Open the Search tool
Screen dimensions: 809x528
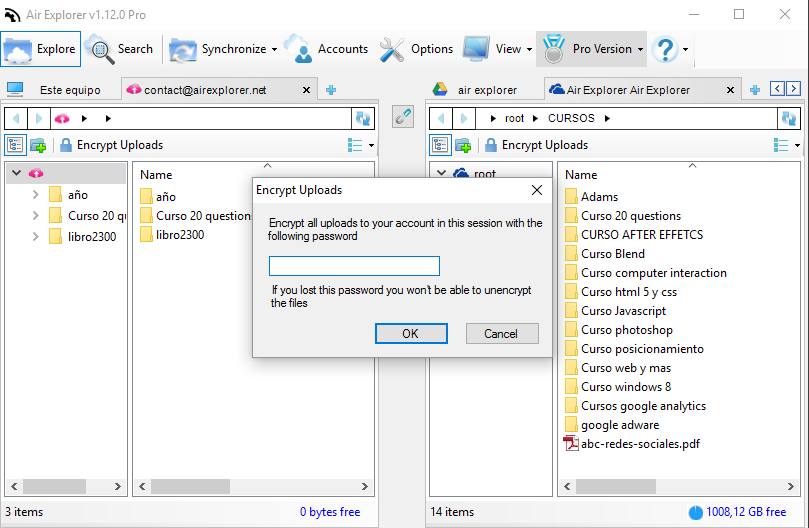[x=121, y=49]
